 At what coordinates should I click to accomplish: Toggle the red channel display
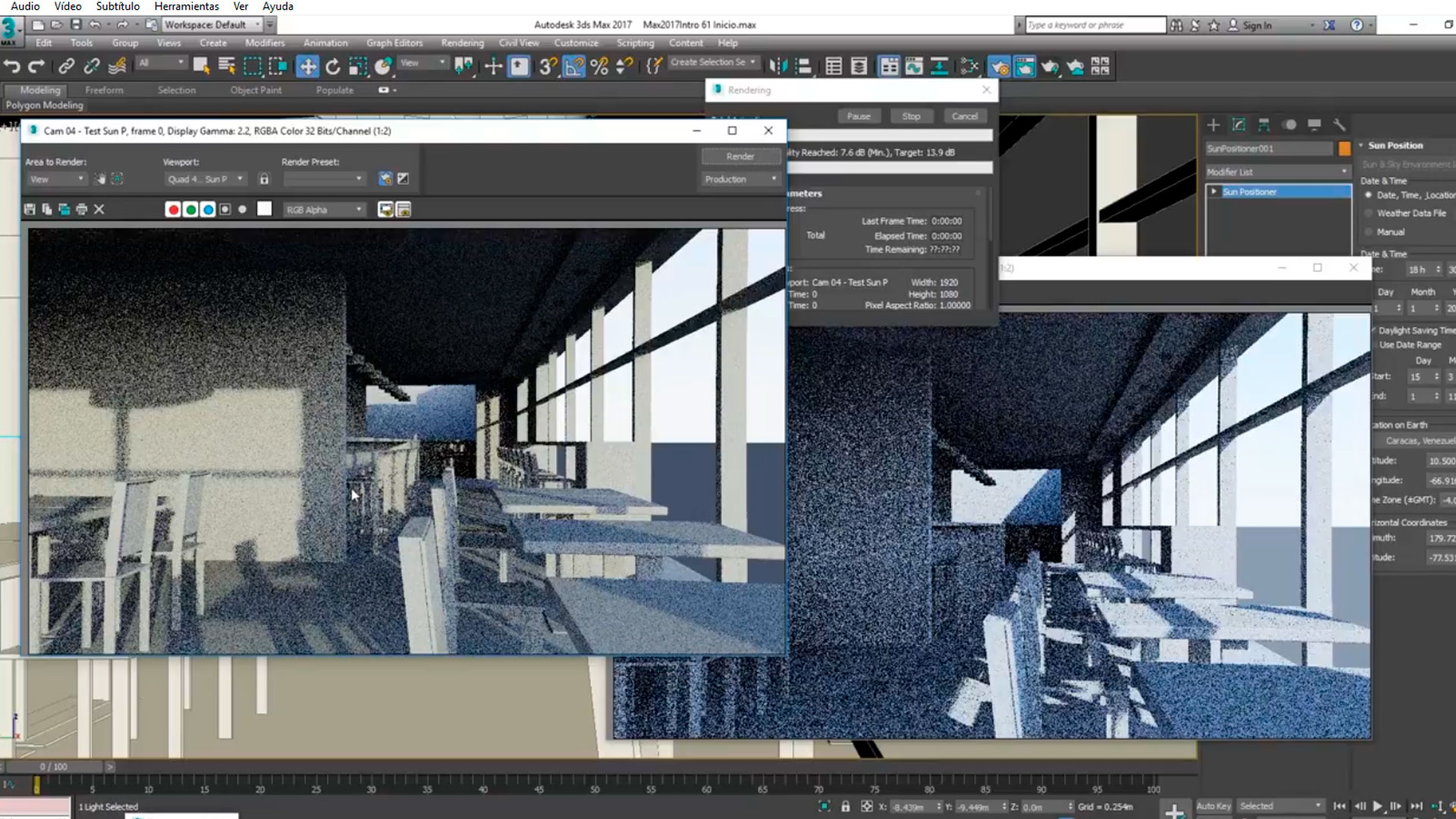(173, 209)
